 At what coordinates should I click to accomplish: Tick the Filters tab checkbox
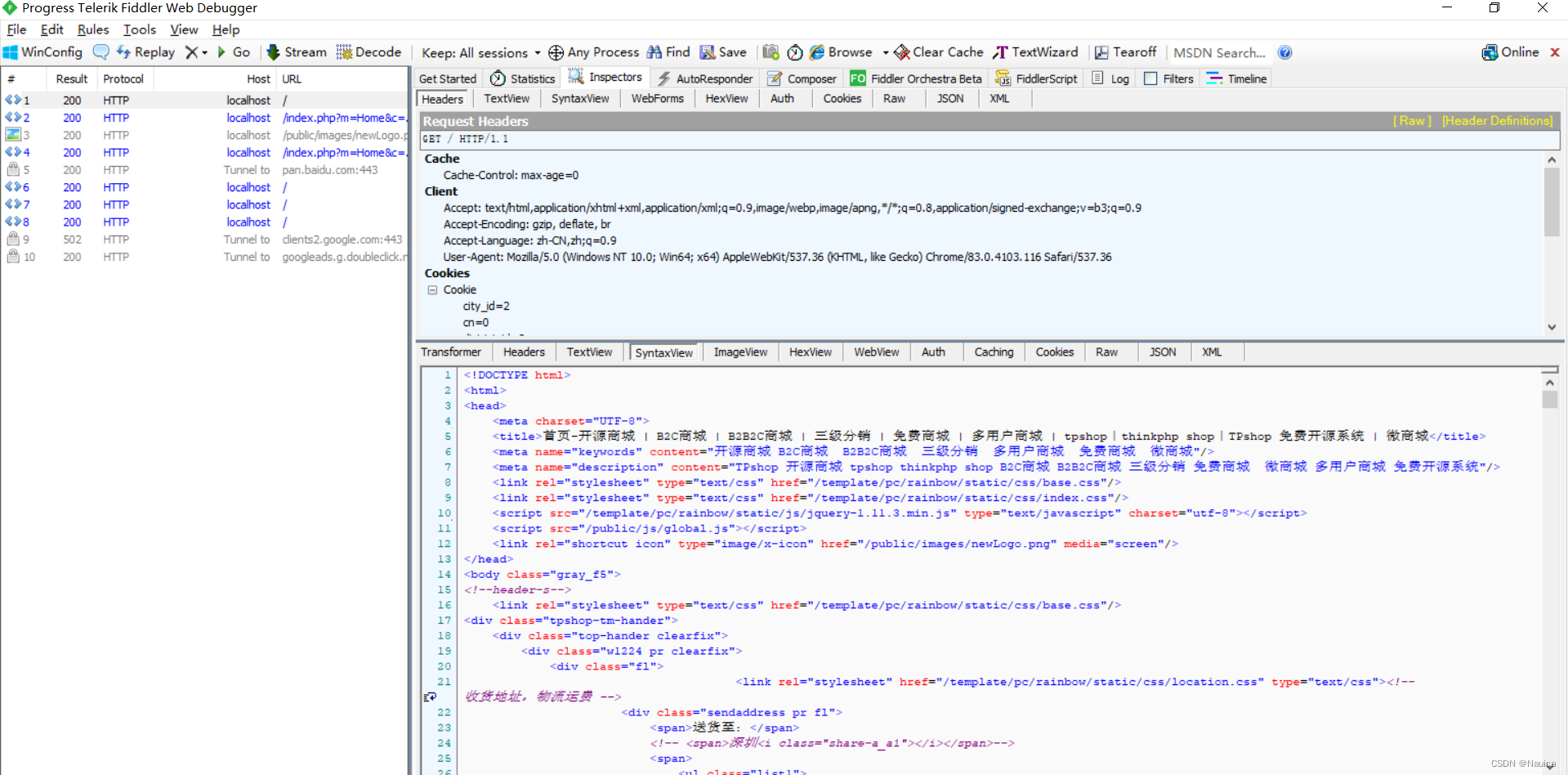tap(1150, 78)
